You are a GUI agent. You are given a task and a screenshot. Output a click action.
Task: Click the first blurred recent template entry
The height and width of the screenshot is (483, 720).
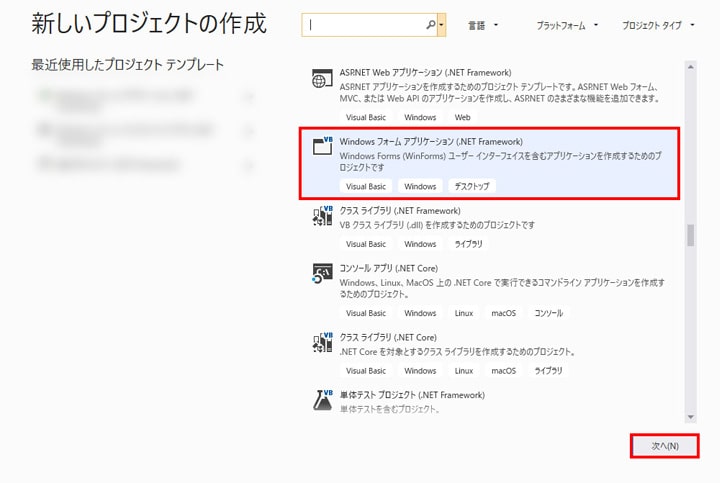point(145,98)
